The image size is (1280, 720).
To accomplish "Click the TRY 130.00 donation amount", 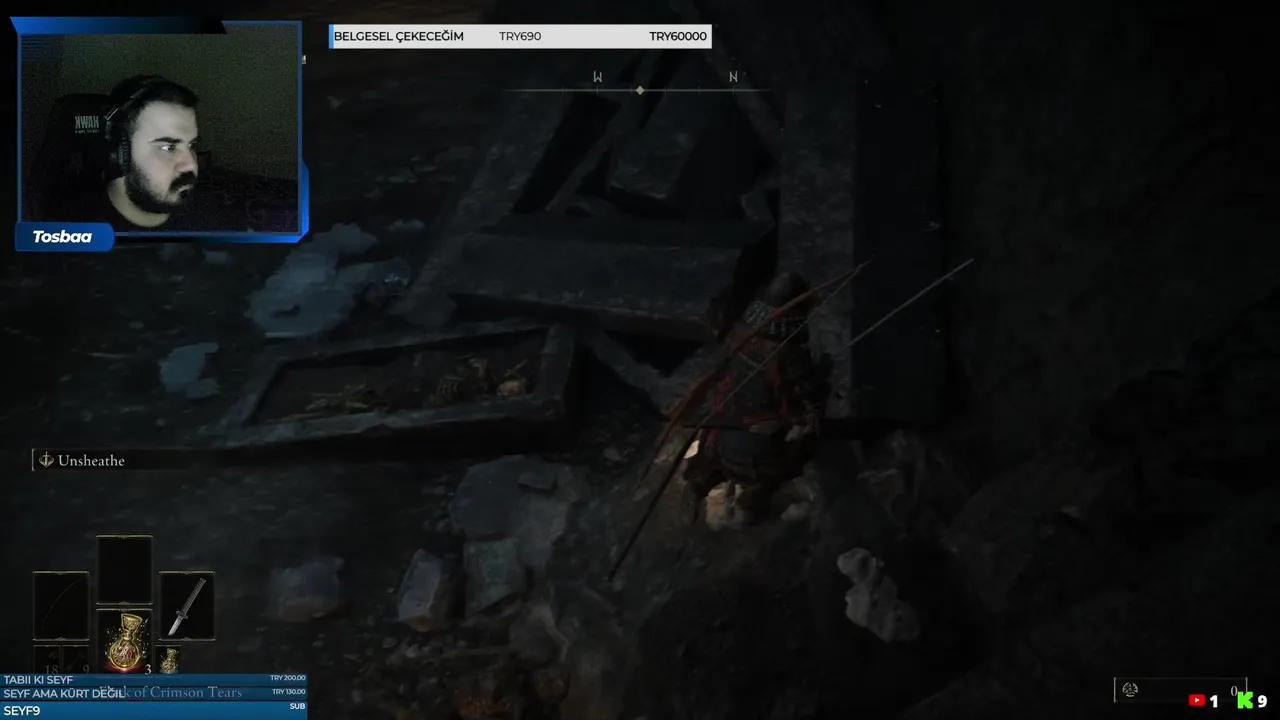I will pos(288,691).
